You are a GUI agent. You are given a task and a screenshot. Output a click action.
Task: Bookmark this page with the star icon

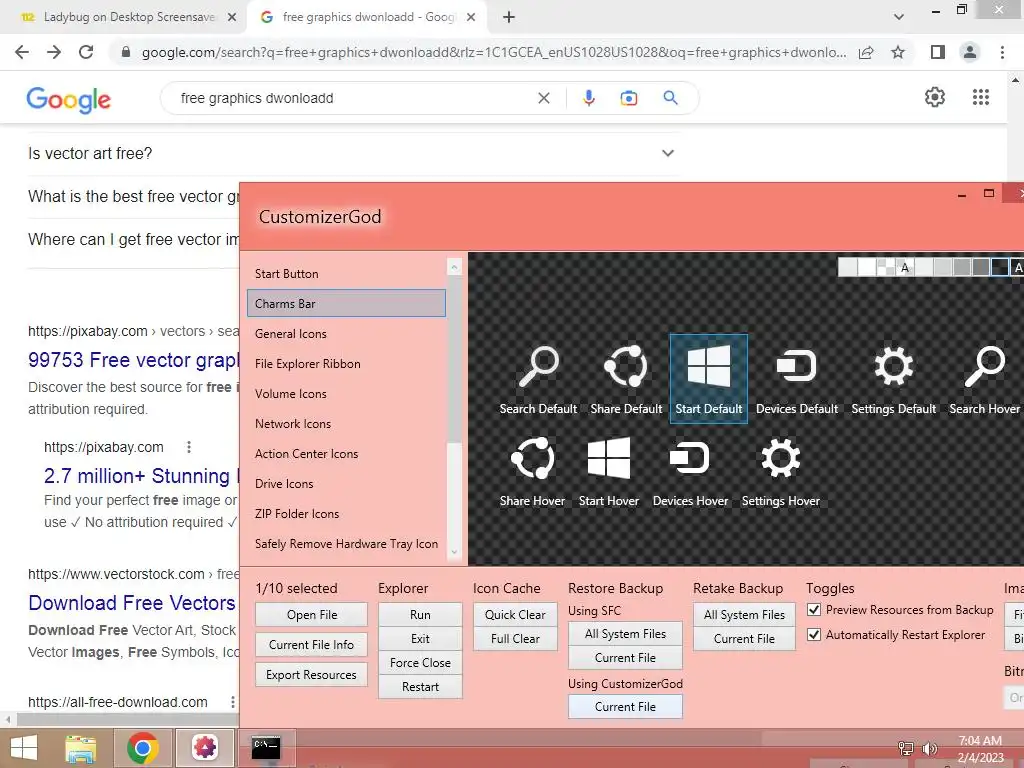pos(898,52)
